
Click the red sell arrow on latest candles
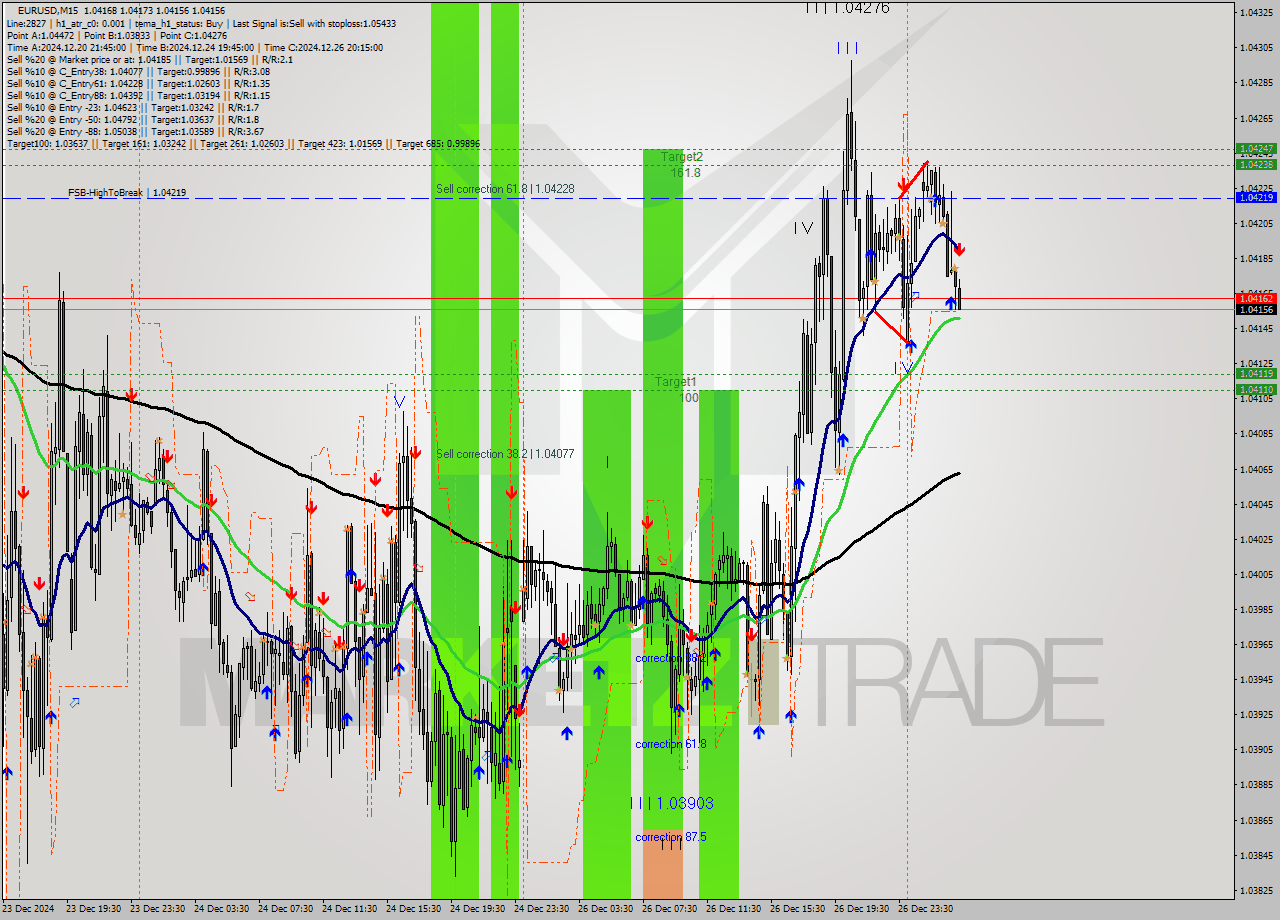[958, 248]
